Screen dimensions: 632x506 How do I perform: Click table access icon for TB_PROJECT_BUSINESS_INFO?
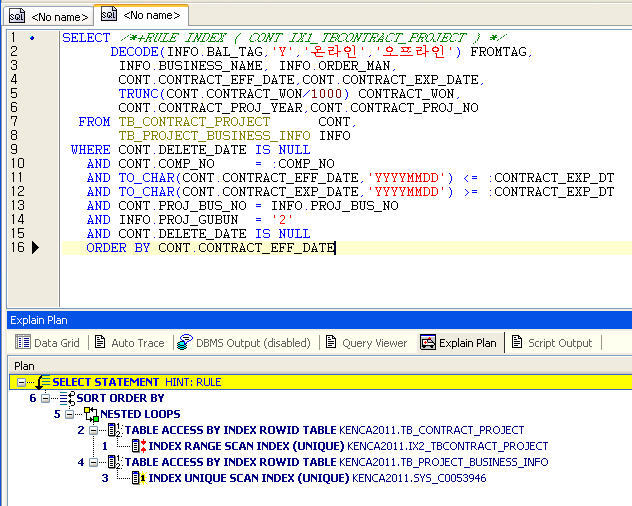pyautogui.click(x=115, y=462)
